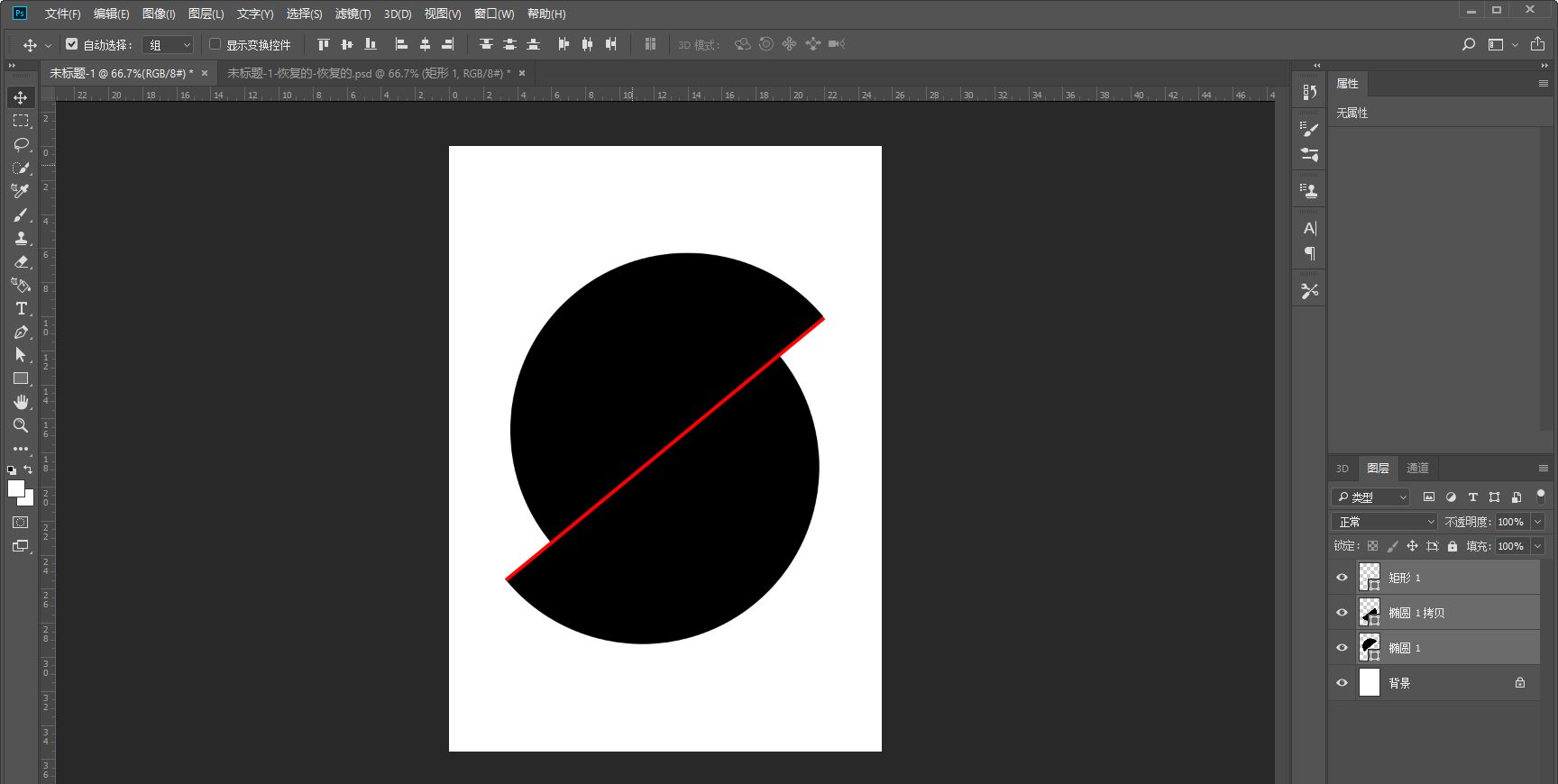The height and width of the screenshot is (784, 1558).
Task: Select the Eyedropper tool
Action: point(21,191)
